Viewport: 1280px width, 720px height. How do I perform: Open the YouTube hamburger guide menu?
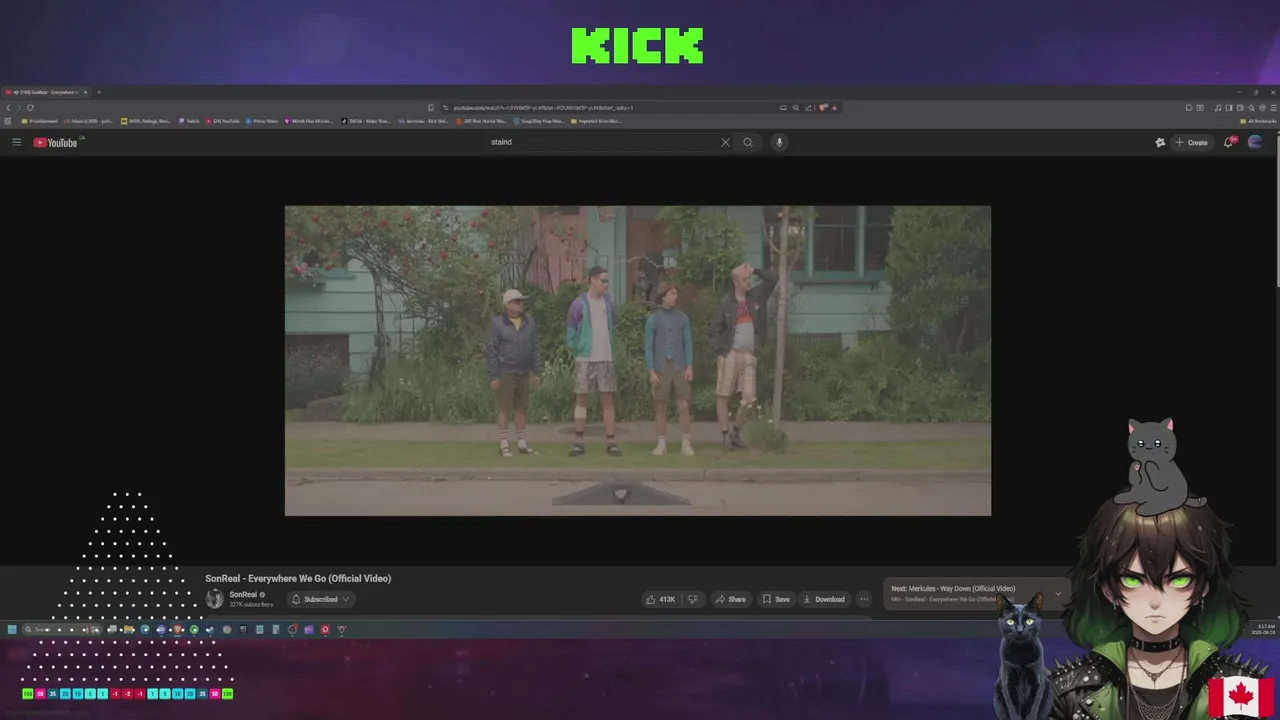coord(16,142)
